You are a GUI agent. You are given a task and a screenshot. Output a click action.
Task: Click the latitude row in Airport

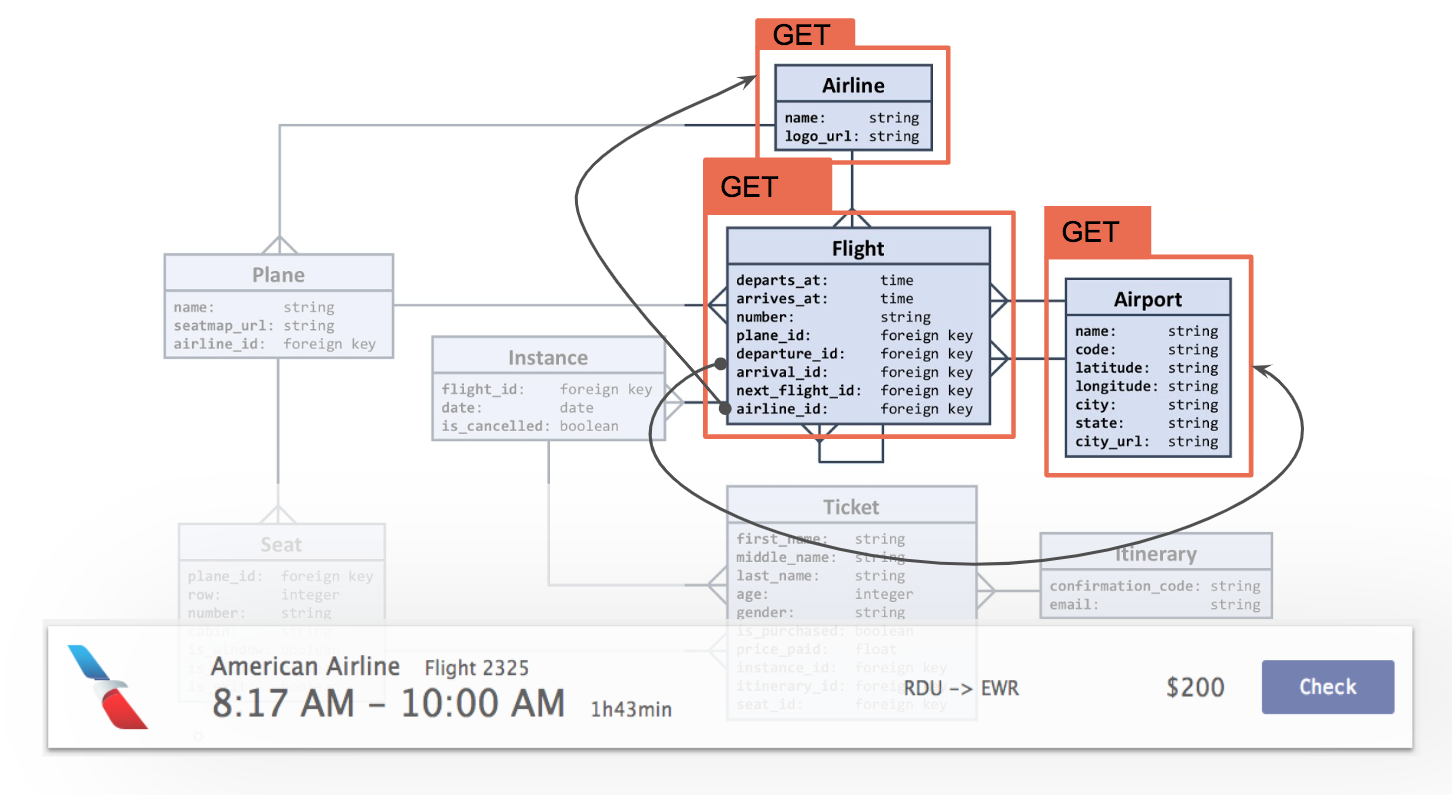(x=1148, y=368)
